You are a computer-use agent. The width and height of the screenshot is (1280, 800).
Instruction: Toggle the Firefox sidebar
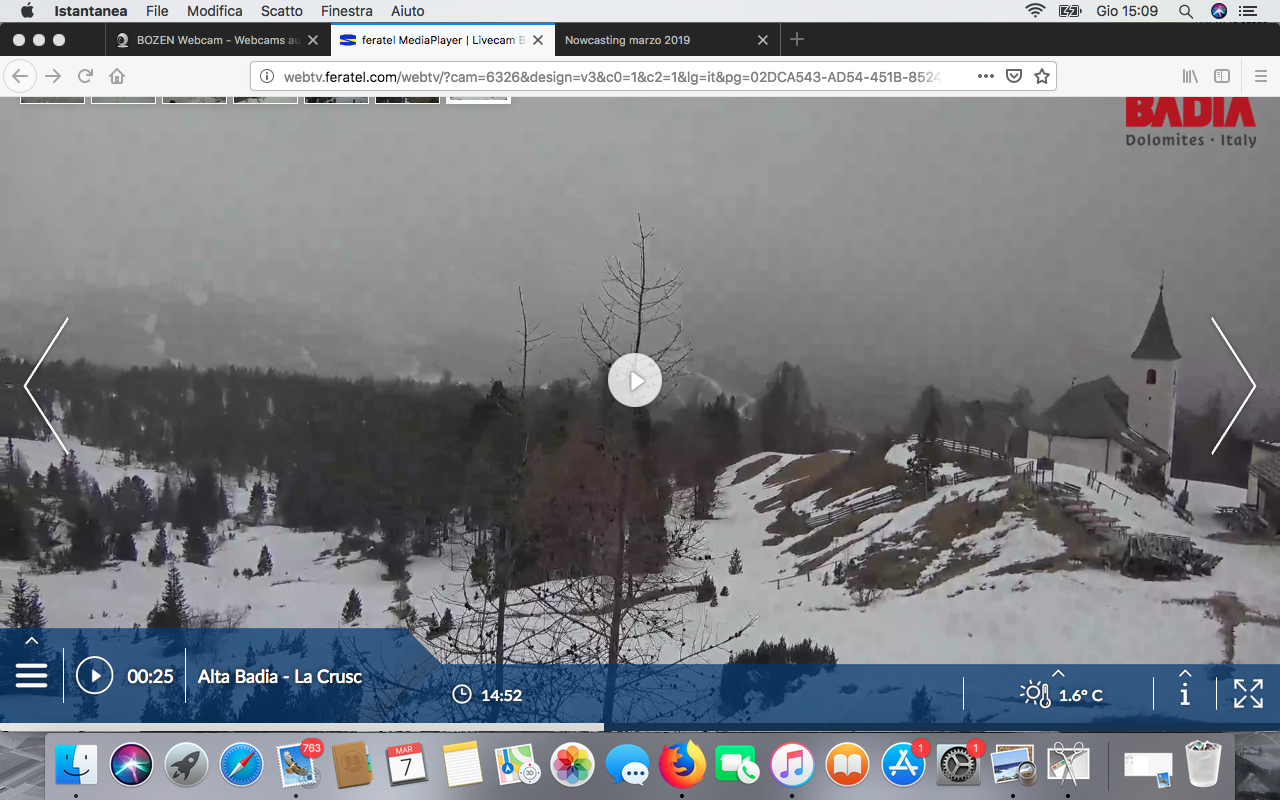click(1222, 76)
